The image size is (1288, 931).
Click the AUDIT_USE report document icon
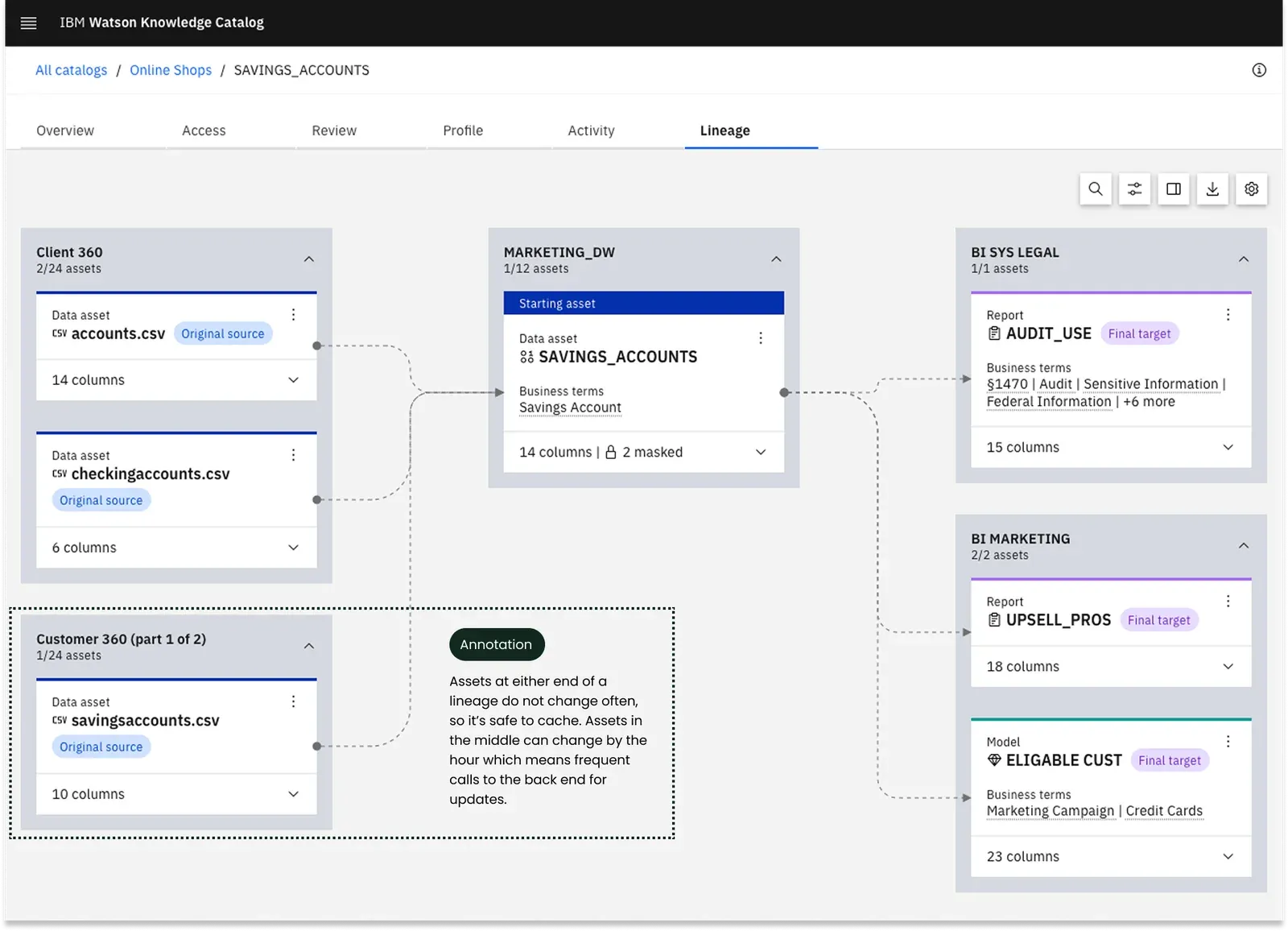(x=994, y=333)
